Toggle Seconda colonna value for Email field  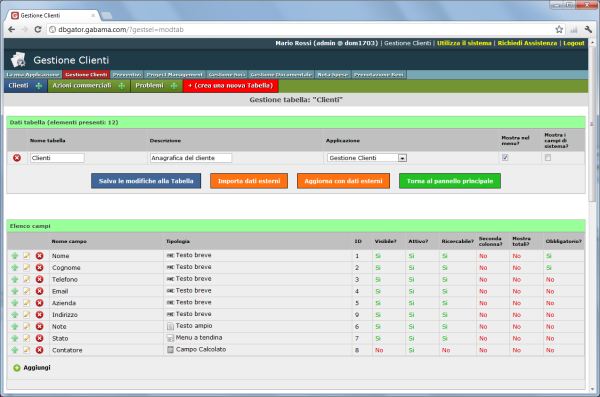point(483,291)
